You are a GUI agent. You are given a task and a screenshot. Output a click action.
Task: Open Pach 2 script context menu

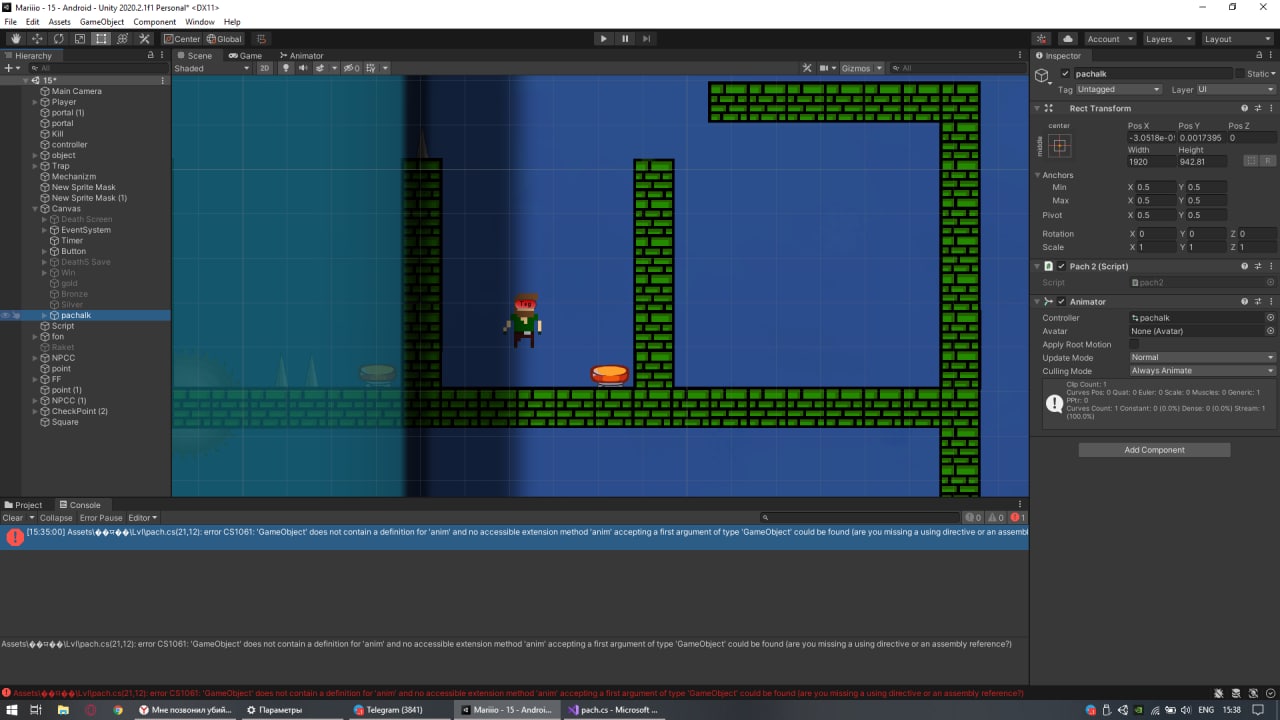(x=1271, y=266)
